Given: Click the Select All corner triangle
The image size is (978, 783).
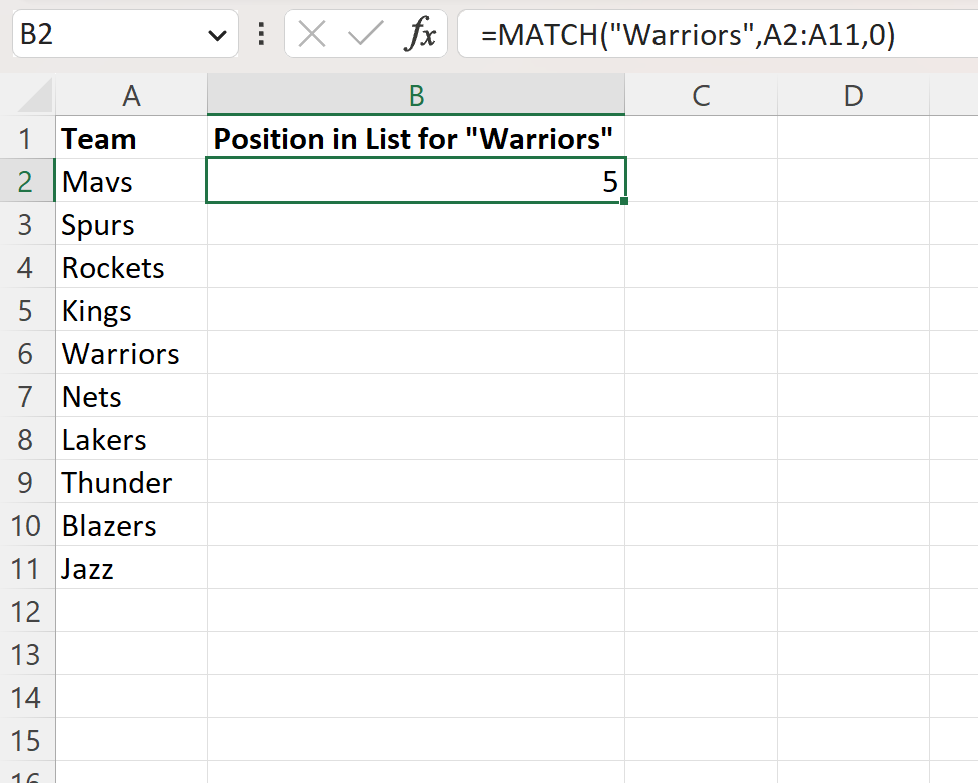Looking at the screenshot, I should click(37, 96).
